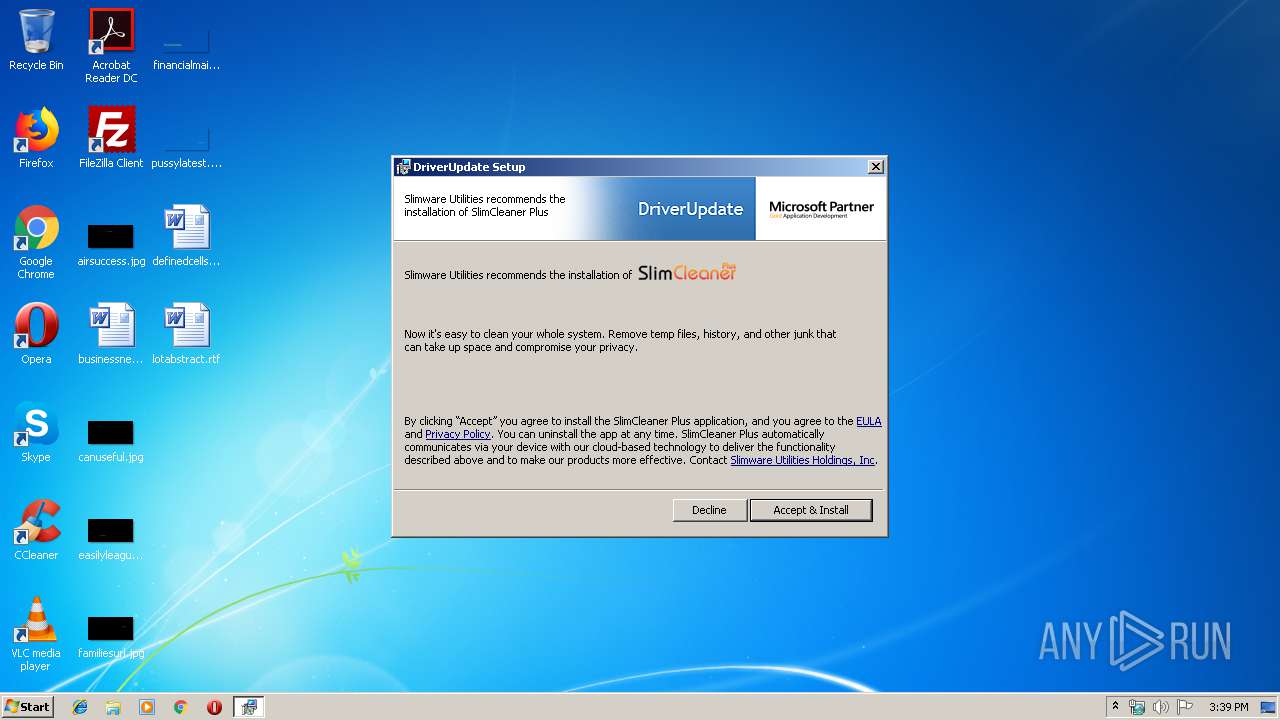Screen dimensions: 1280x720
Task: Click the Show desktop button
Action: click(1270, 707)
